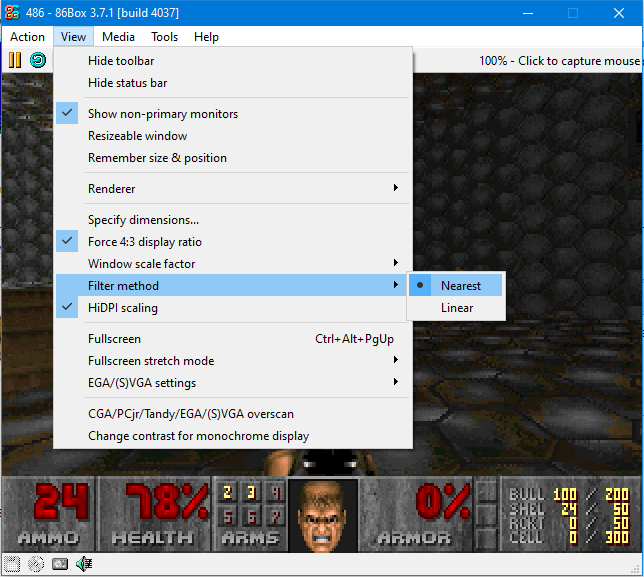Select Nearest filter method
Image resolution: width=644 pixels, height=577 pixels.
(455, 285)
